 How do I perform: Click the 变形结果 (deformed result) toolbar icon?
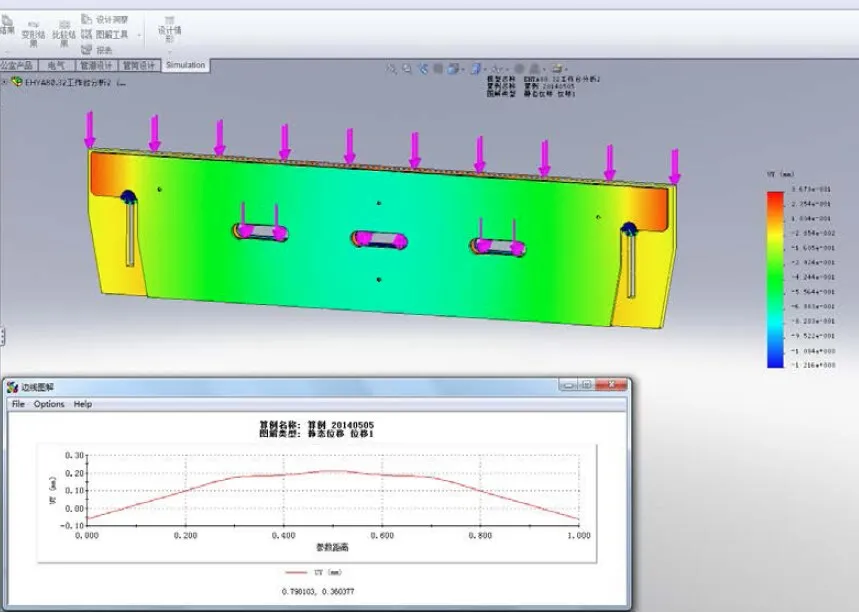(34, 32)
